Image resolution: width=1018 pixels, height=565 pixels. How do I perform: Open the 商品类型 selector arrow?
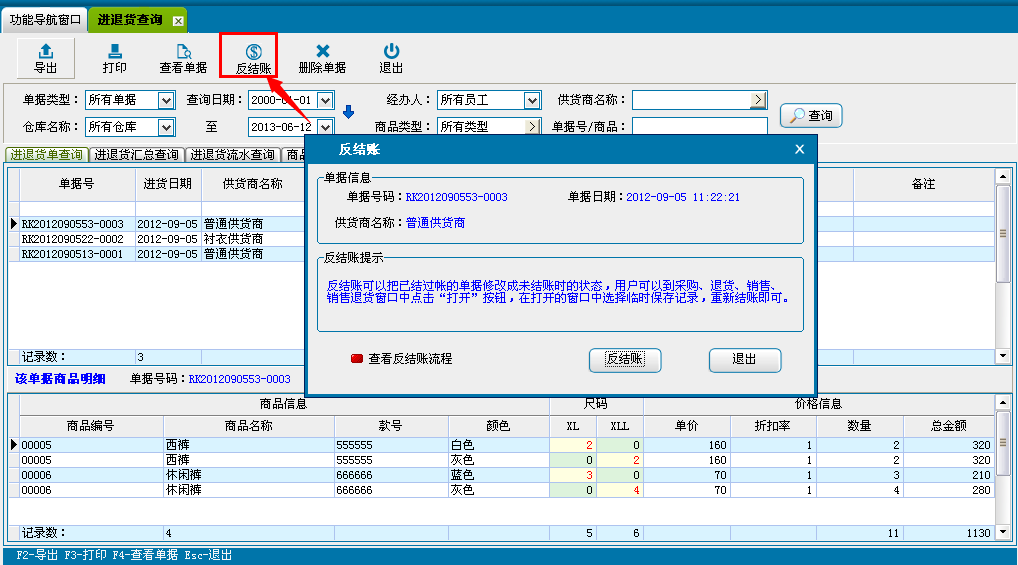(532, 127)
